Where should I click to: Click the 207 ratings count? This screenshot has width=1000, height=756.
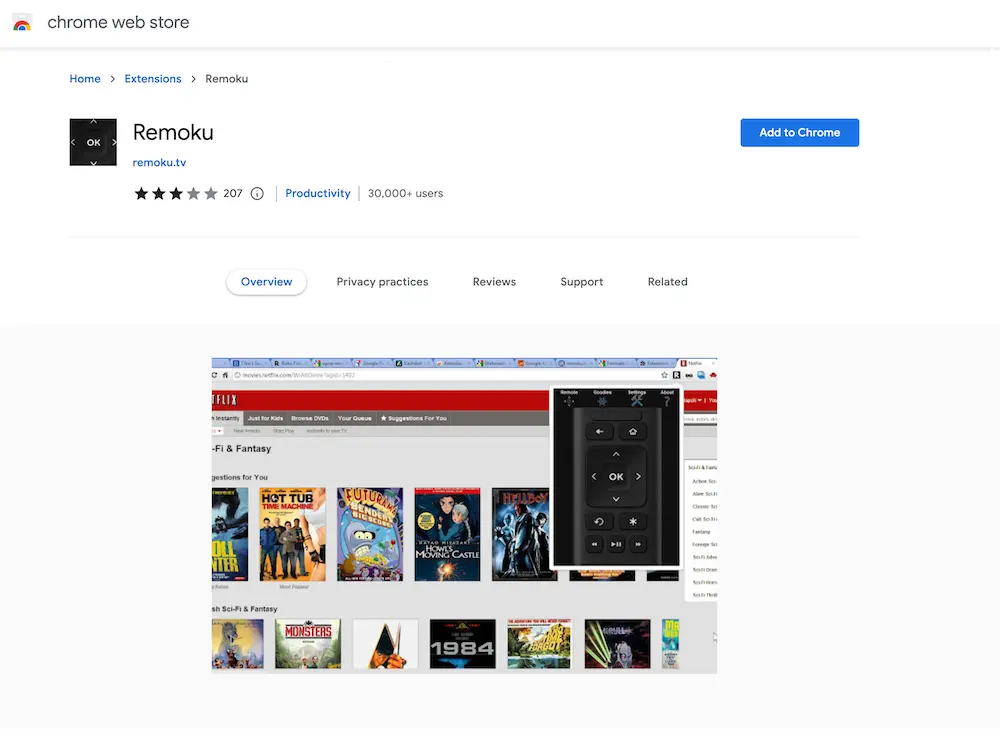click(x=233, y=193)
